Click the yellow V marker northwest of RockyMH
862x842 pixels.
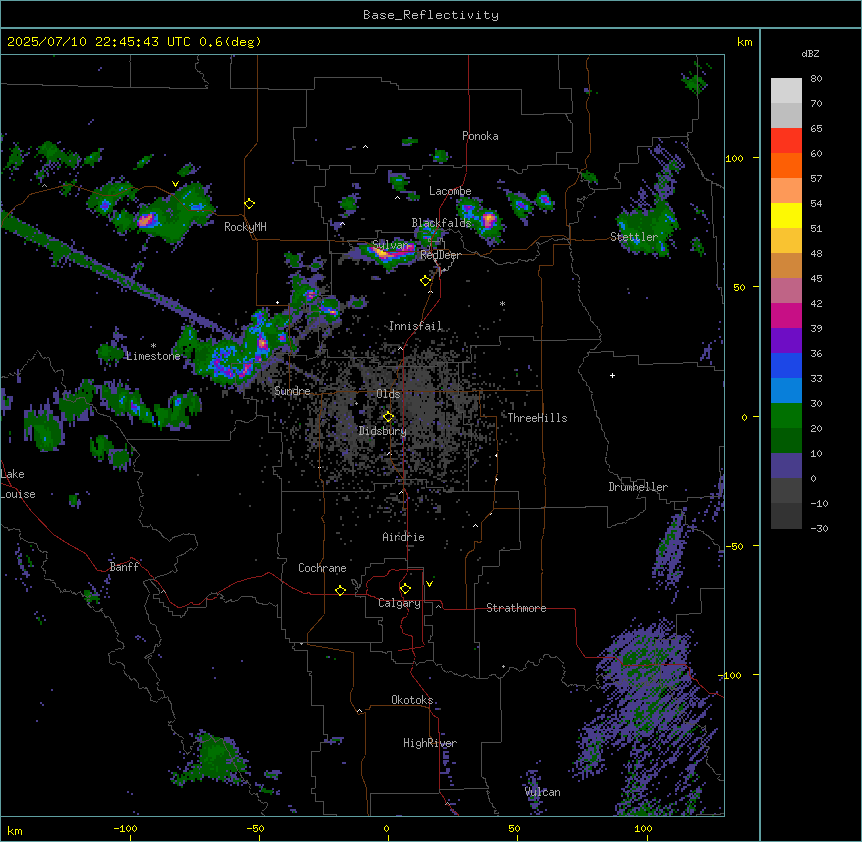(x=175, y=184)
